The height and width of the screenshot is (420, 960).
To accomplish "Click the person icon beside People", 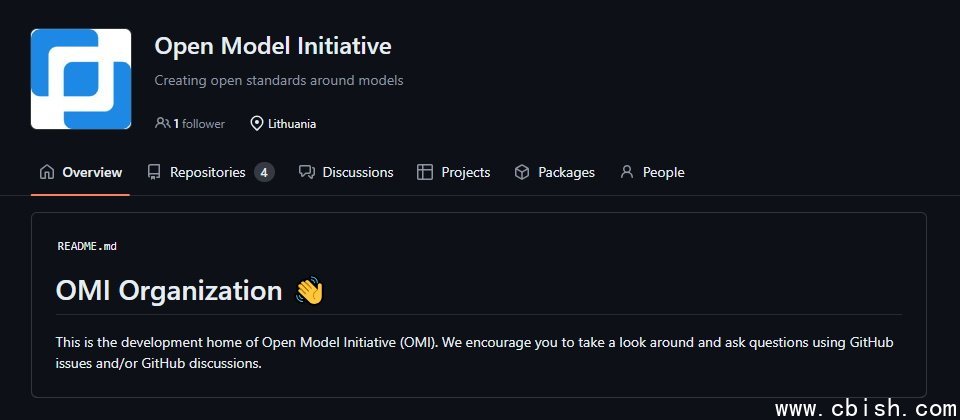I will click(627, 172).
